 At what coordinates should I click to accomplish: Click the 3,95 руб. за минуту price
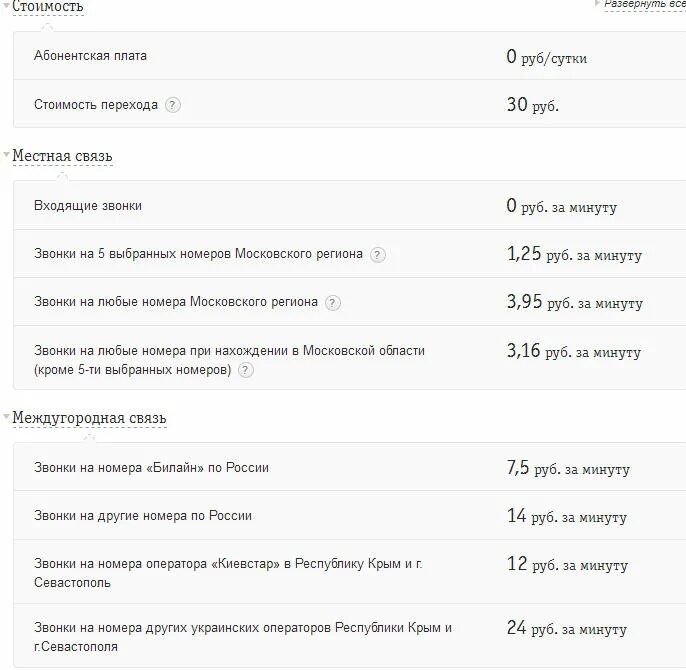click(x=574, y=302)
